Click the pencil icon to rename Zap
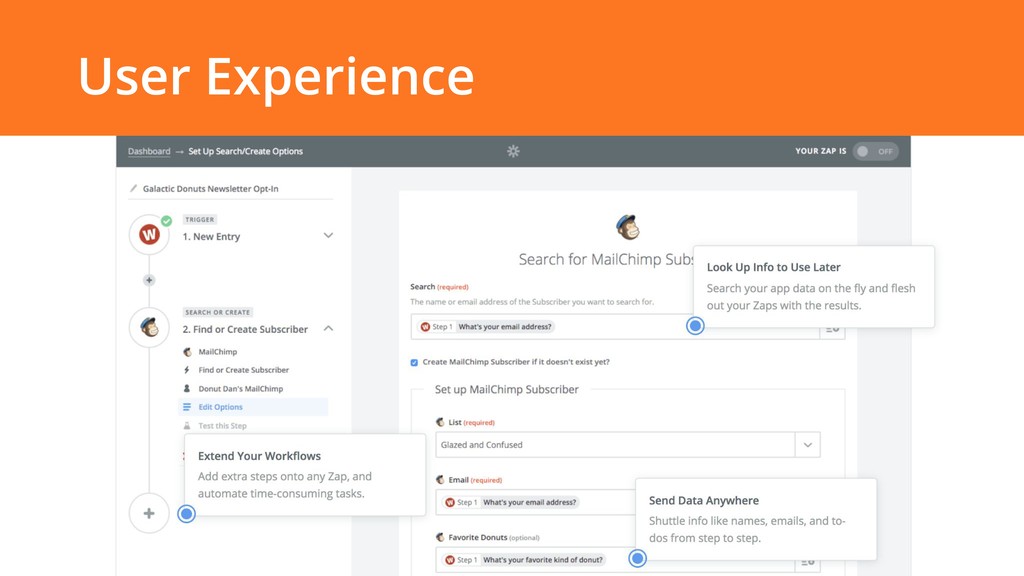This screenshot has height=576, width=1024. (x=133, y=188)
